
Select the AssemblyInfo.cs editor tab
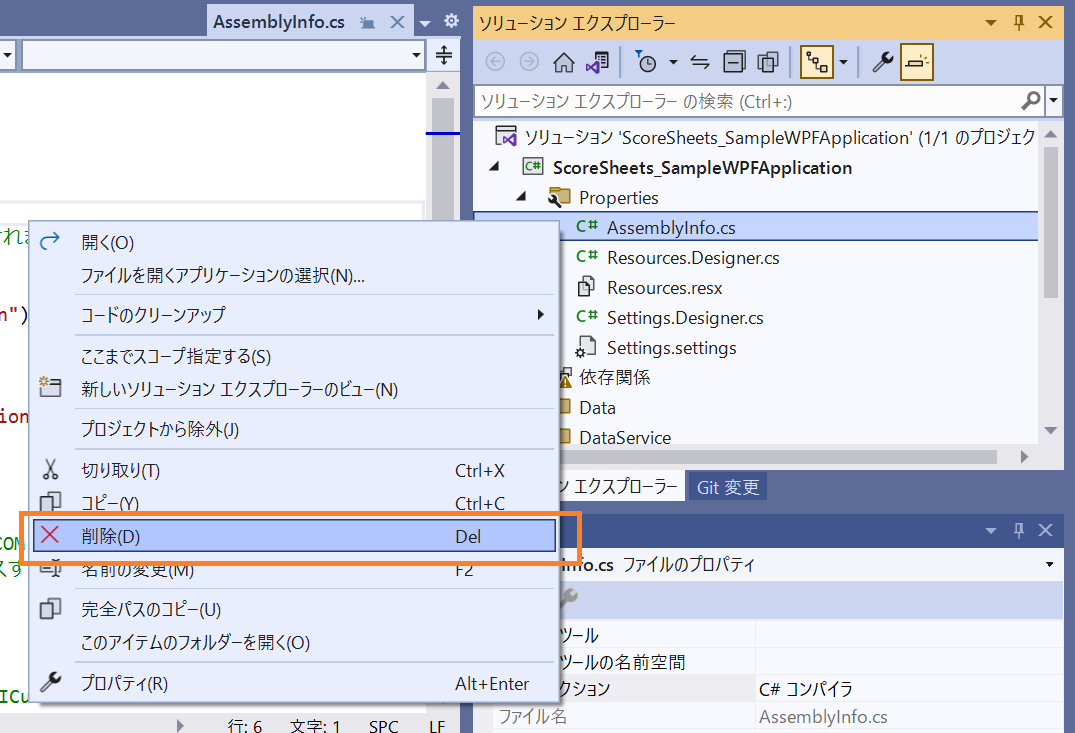[278, 22]
